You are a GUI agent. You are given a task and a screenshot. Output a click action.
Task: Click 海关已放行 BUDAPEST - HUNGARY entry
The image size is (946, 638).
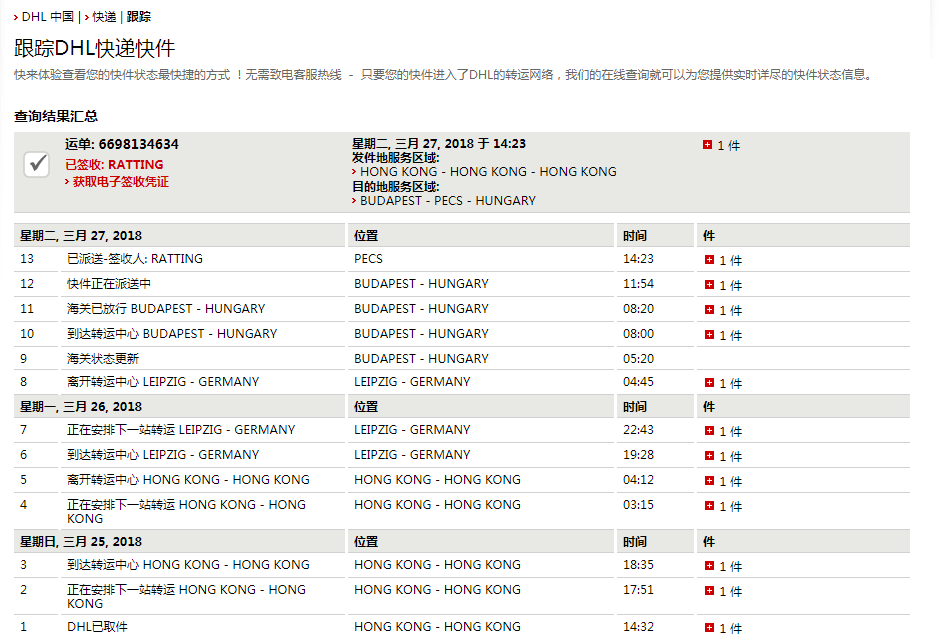pyautogui.click(x=166, y=308)
